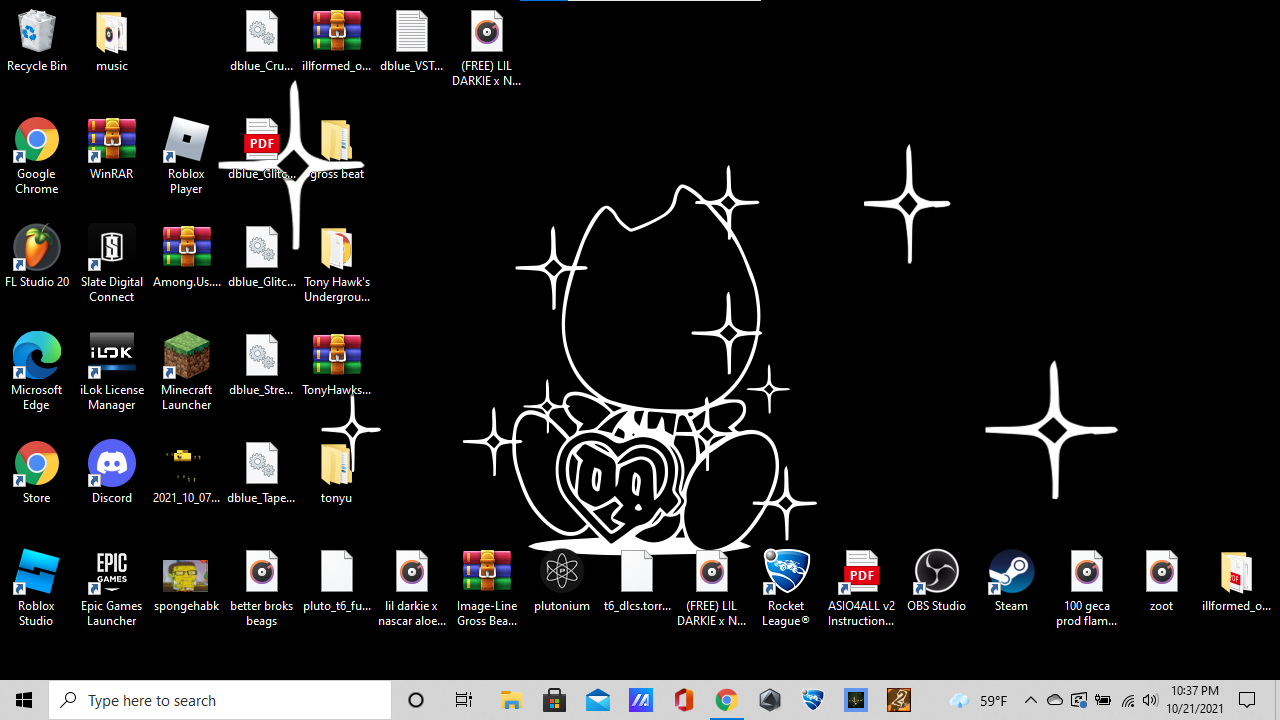The image size is (1280, 720).
Task: Select the spongehabk image file
Action: point(186,574)
